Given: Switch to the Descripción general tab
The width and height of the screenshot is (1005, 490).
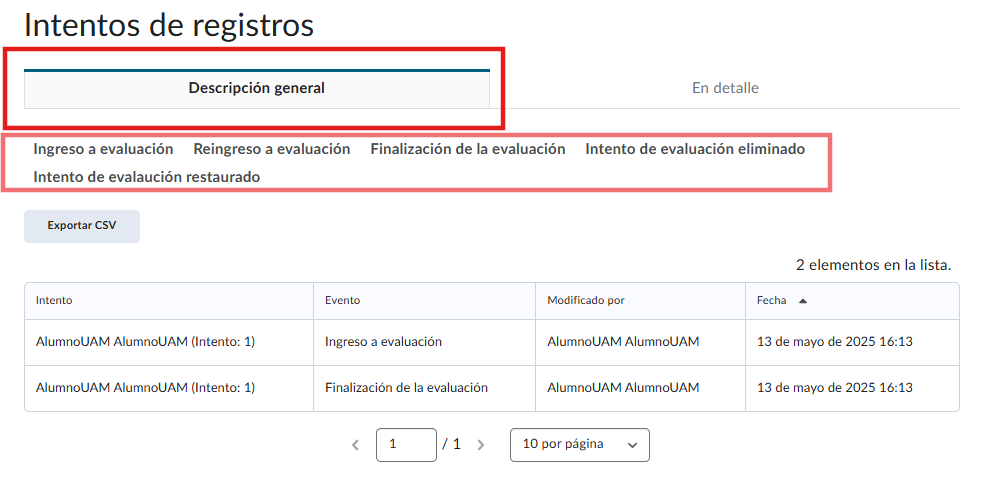Looking at the screenshot, I should pyautogui.click(x=256, y=88).
